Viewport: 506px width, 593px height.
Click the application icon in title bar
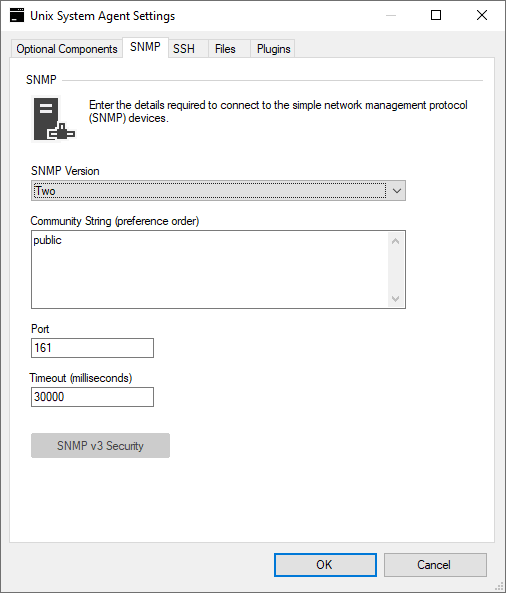pos(17,16)
